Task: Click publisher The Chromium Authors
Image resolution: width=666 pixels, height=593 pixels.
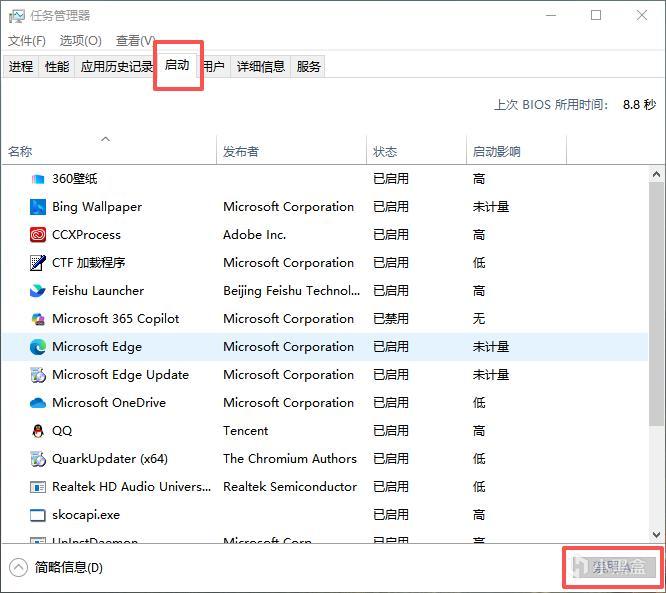Action: point(290,459)
